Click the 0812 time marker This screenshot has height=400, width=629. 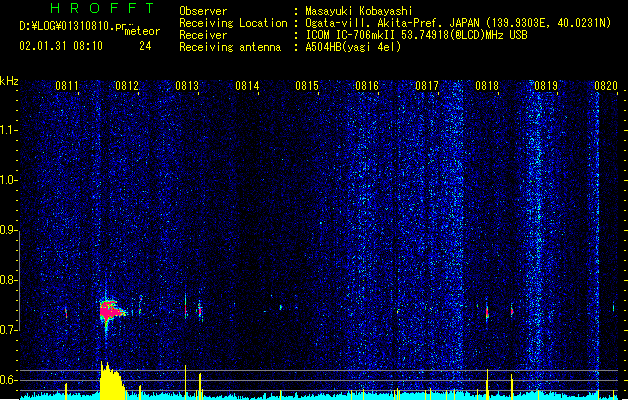tap(127, 86)
